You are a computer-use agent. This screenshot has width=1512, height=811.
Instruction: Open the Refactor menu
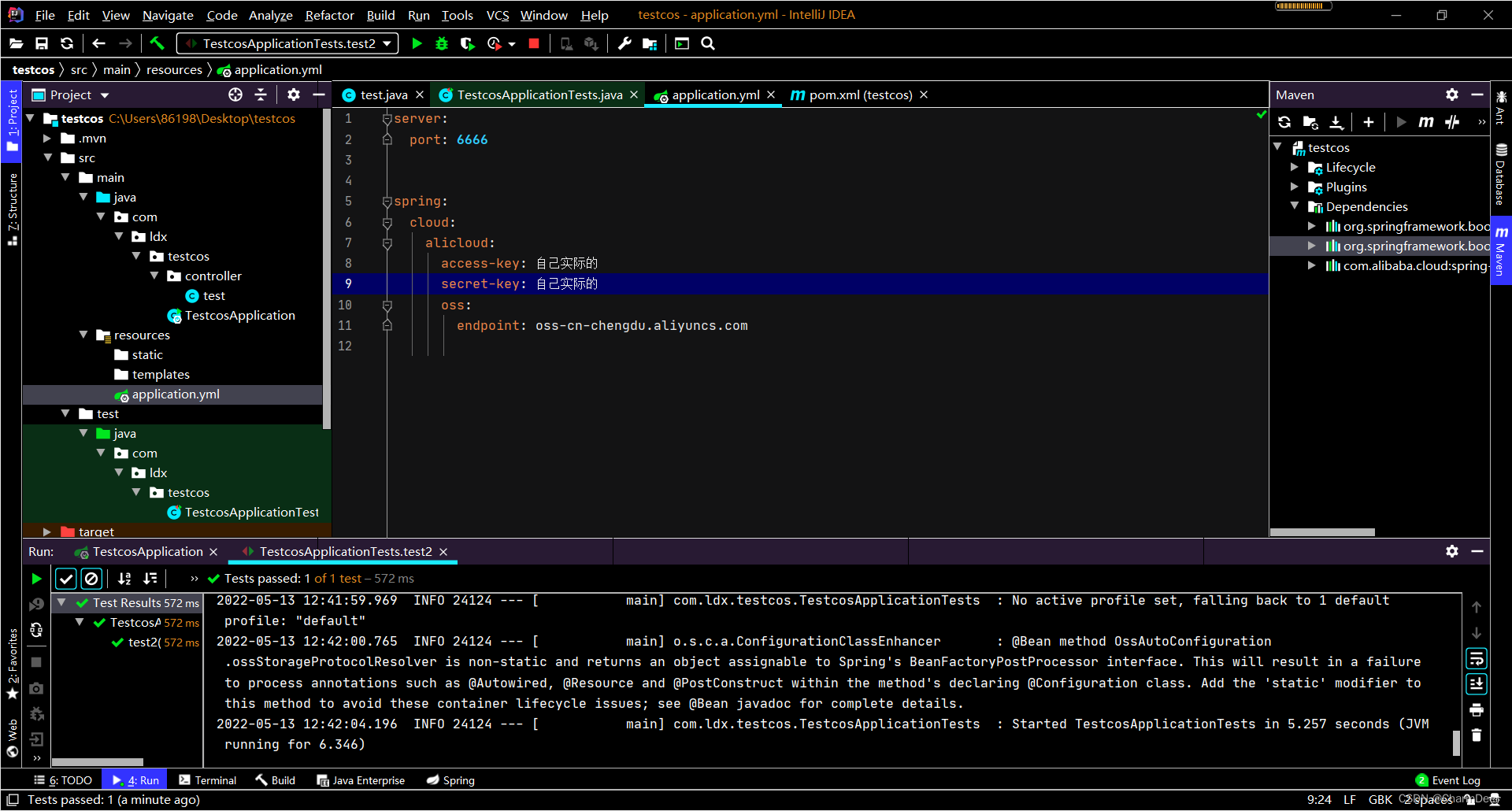tap(329, 15)
